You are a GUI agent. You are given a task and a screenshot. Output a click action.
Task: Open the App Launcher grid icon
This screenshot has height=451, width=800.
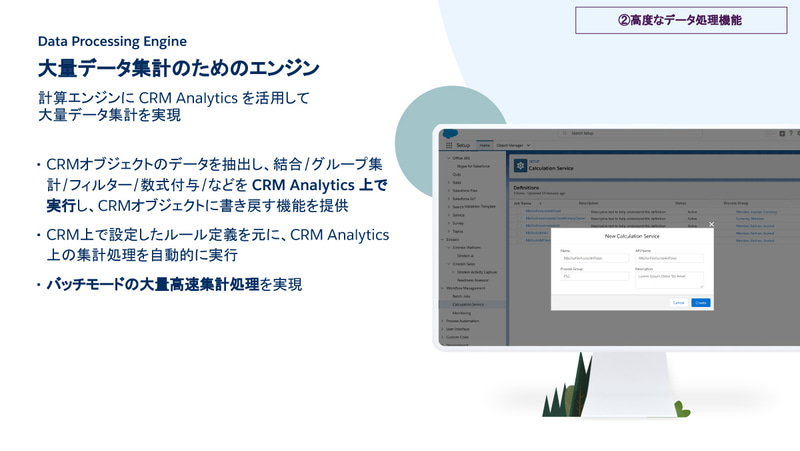[449, 145]
